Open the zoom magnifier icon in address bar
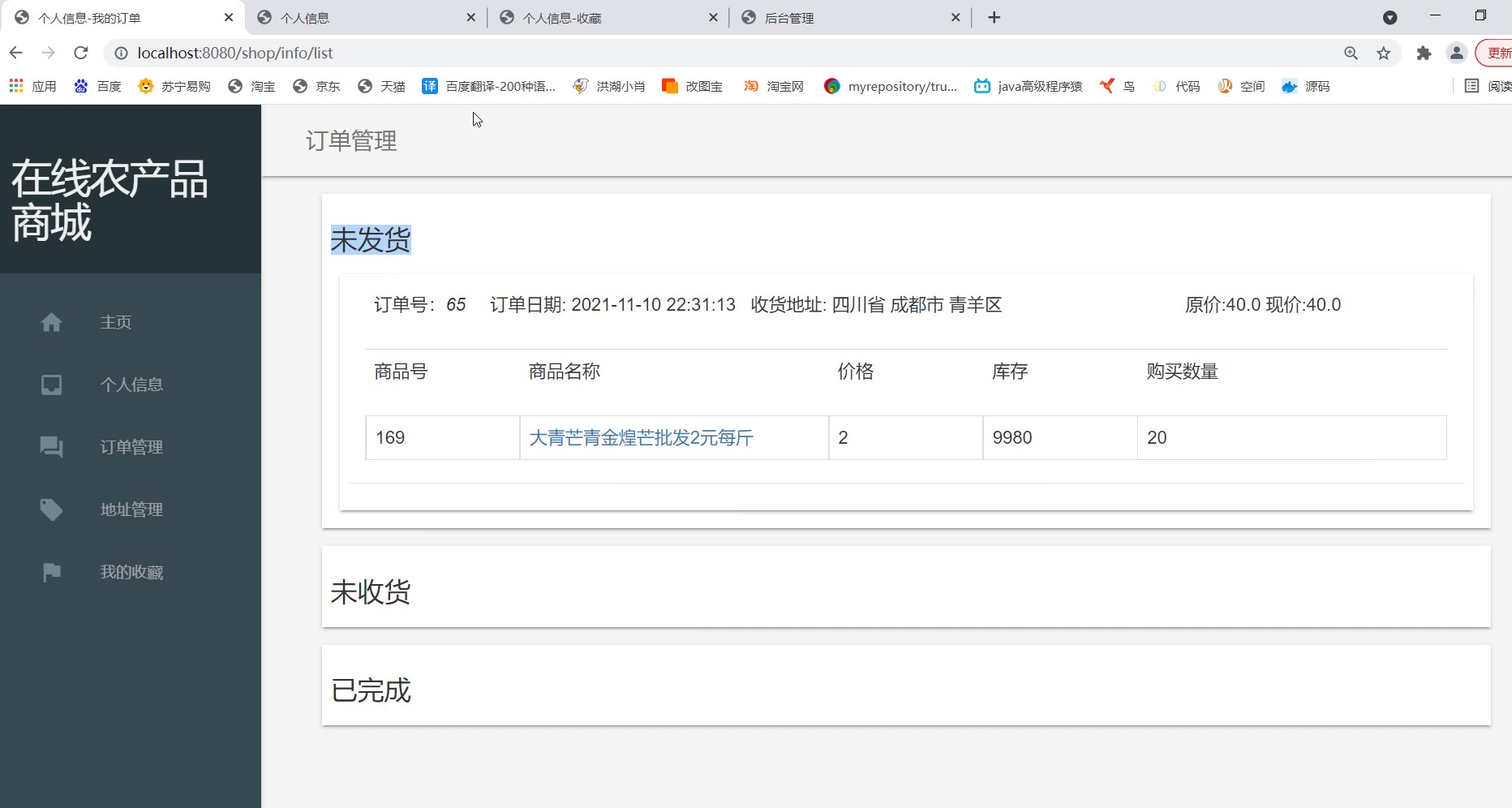Viewport: 1512px width, 808px height. click(x=1351, y=53)
